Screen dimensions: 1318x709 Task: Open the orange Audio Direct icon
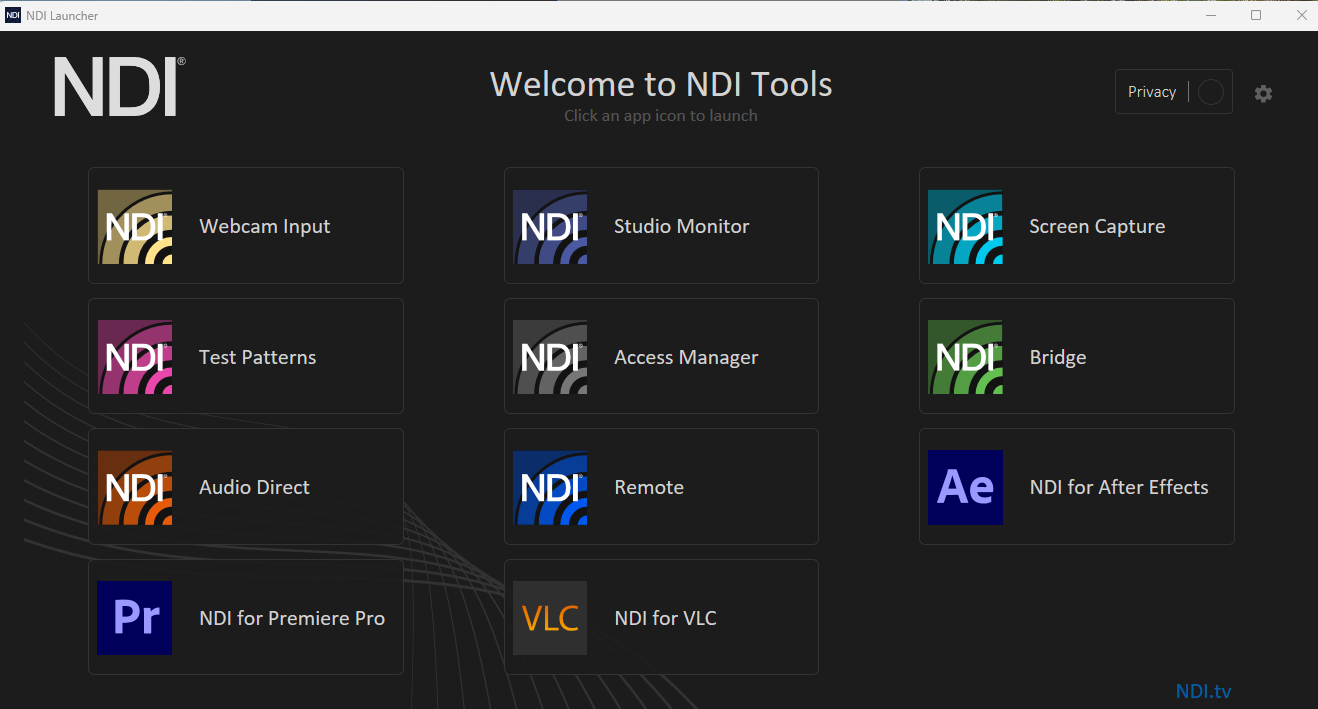(x=135, y=487)
